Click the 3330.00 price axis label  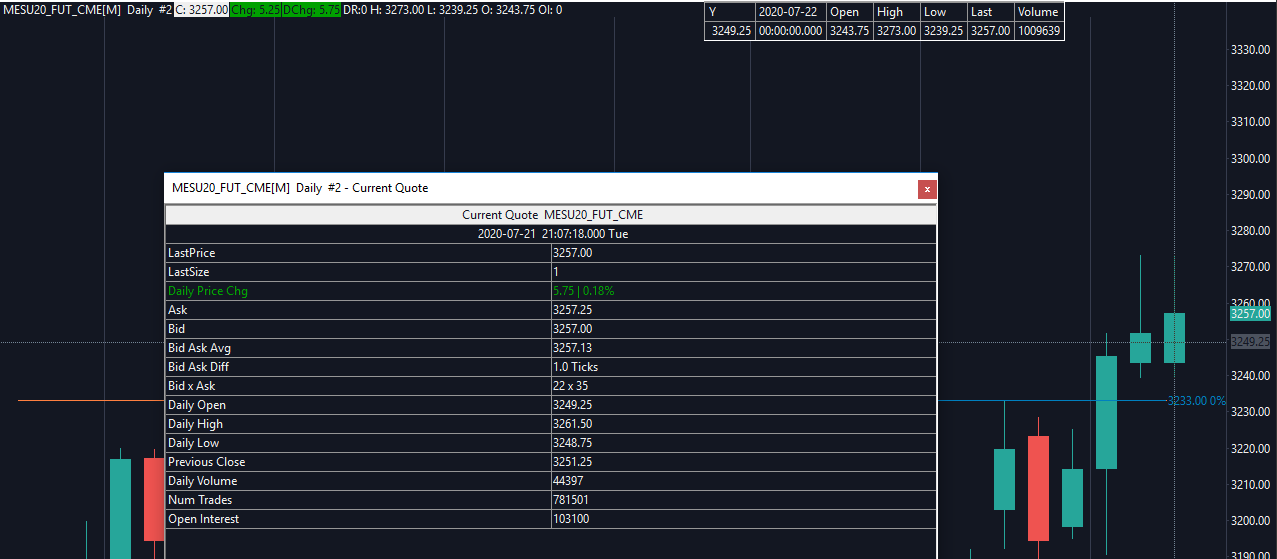(1251, 50)
